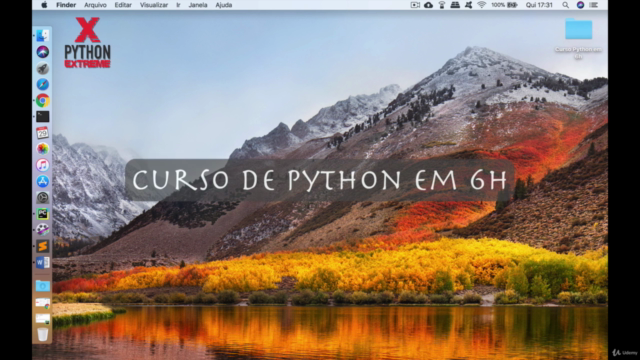This screenshot has width=640, height=360.
Task: Launch Google Chrome from the Dock
Action: tap(42, 100)
